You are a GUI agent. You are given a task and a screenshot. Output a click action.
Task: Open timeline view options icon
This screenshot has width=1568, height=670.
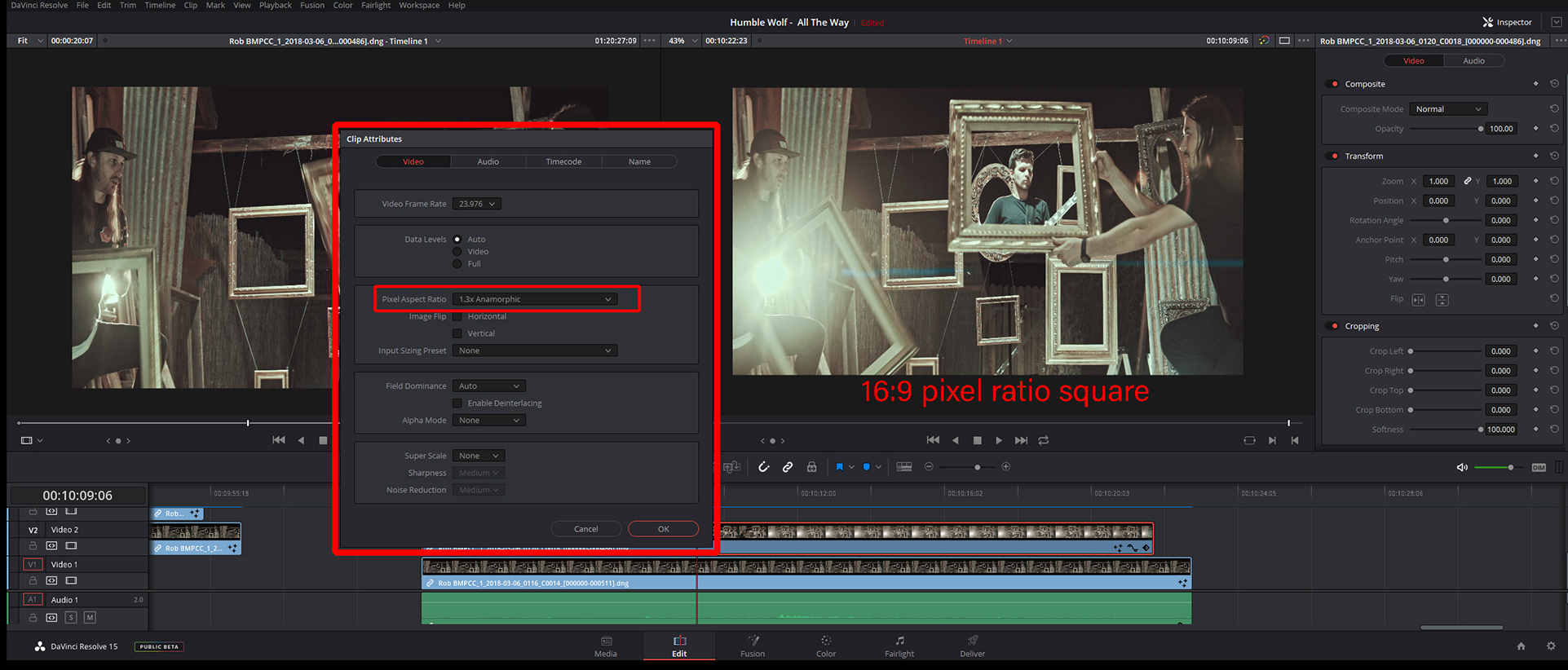pos(904,467)
